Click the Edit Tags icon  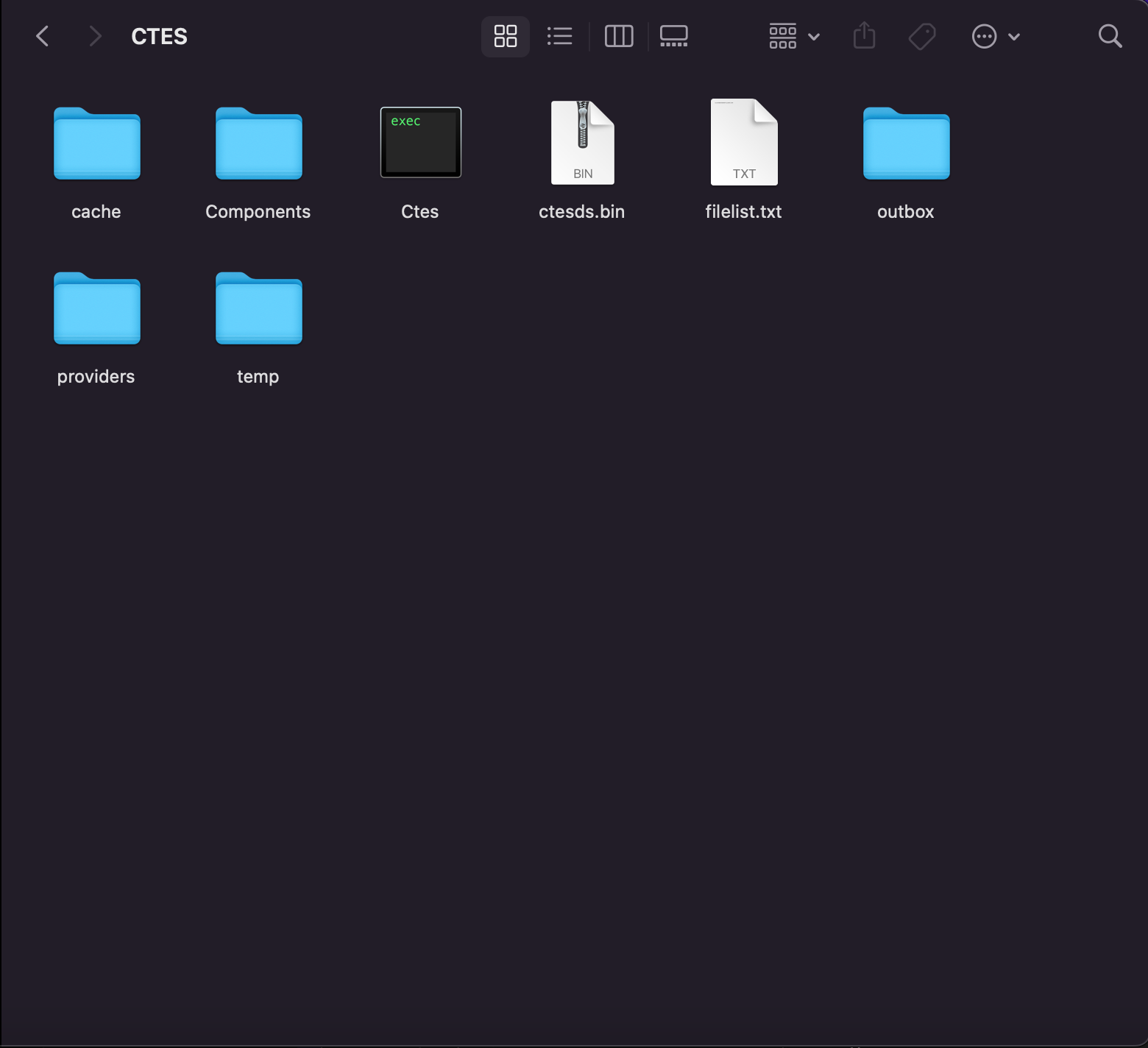(921, 36)
